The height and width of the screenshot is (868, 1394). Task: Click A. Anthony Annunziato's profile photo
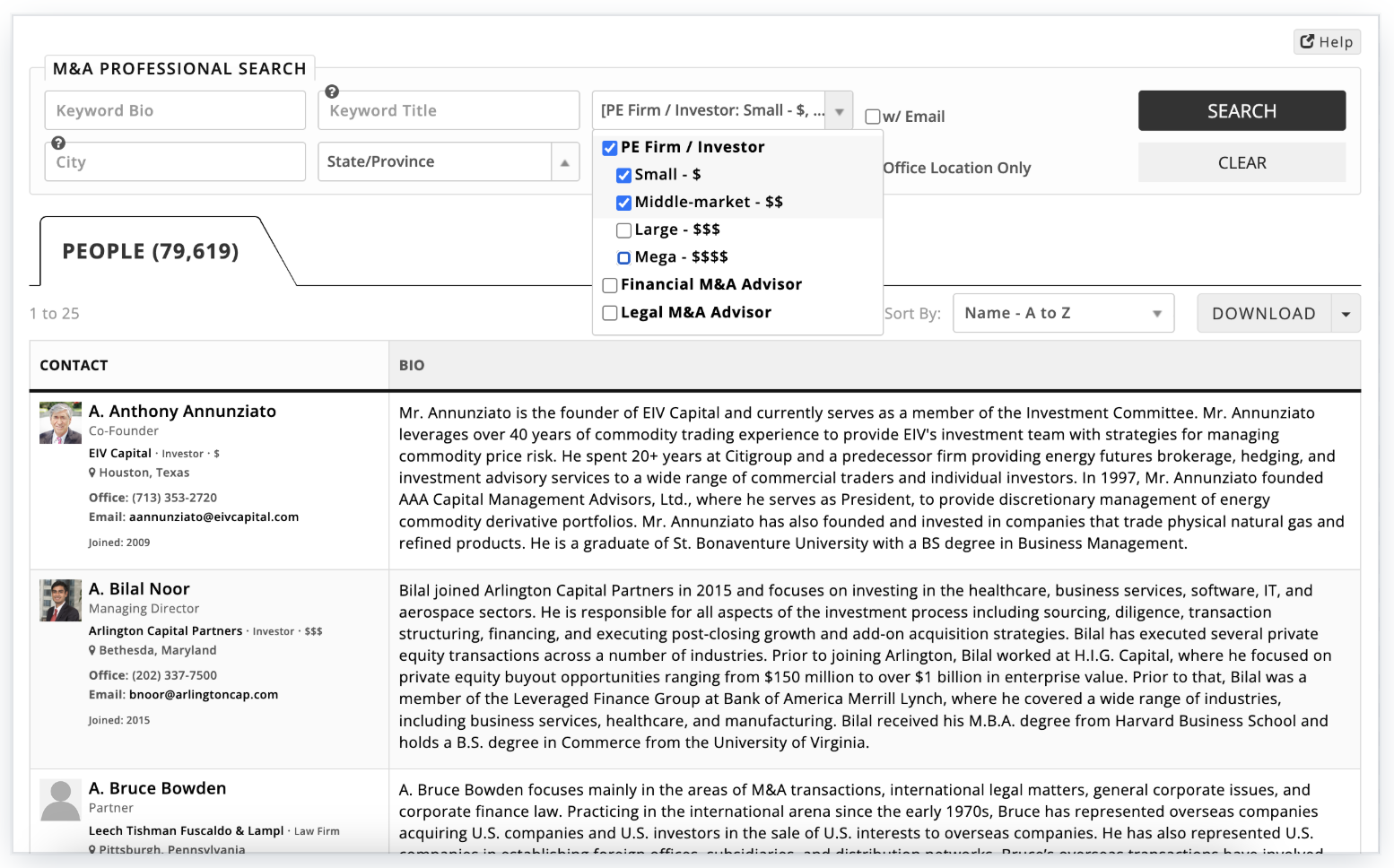(x=60, y=423)
